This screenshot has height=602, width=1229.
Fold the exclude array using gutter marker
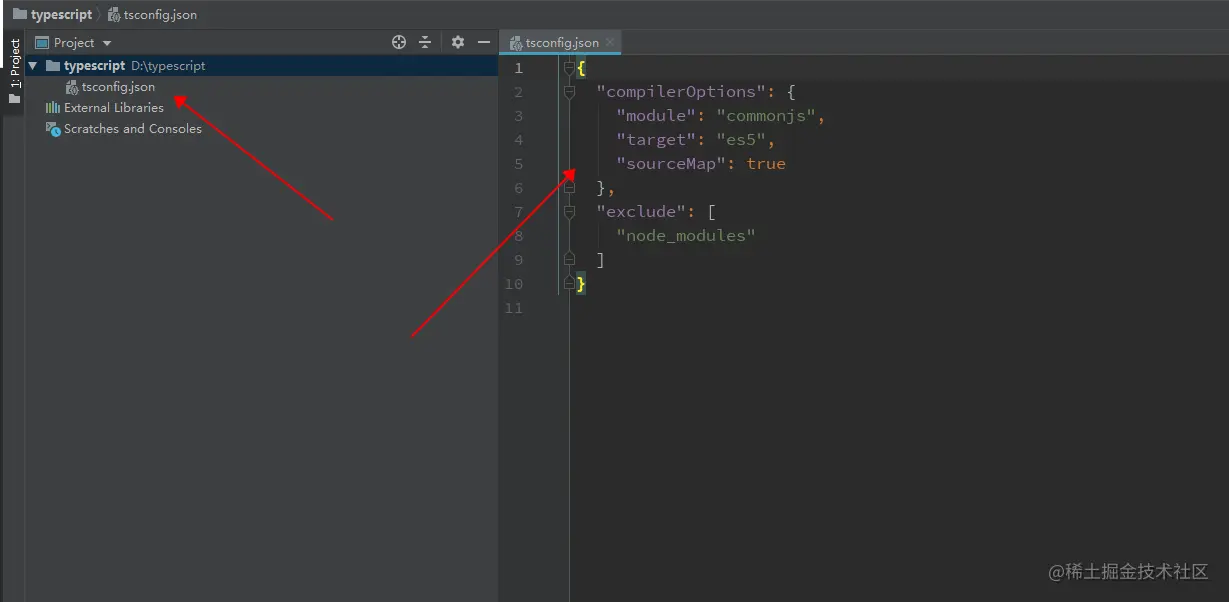pos(569,211)
